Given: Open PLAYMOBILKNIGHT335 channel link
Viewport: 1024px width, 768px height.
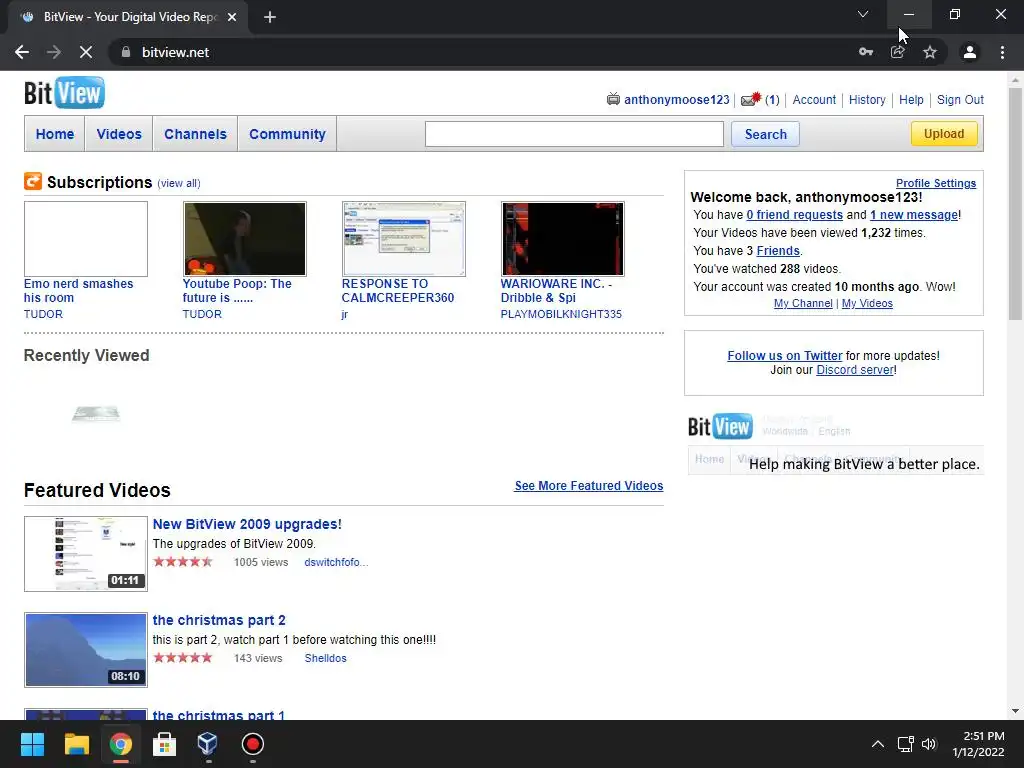Looking at the screenshot, I should pos(561,314).
